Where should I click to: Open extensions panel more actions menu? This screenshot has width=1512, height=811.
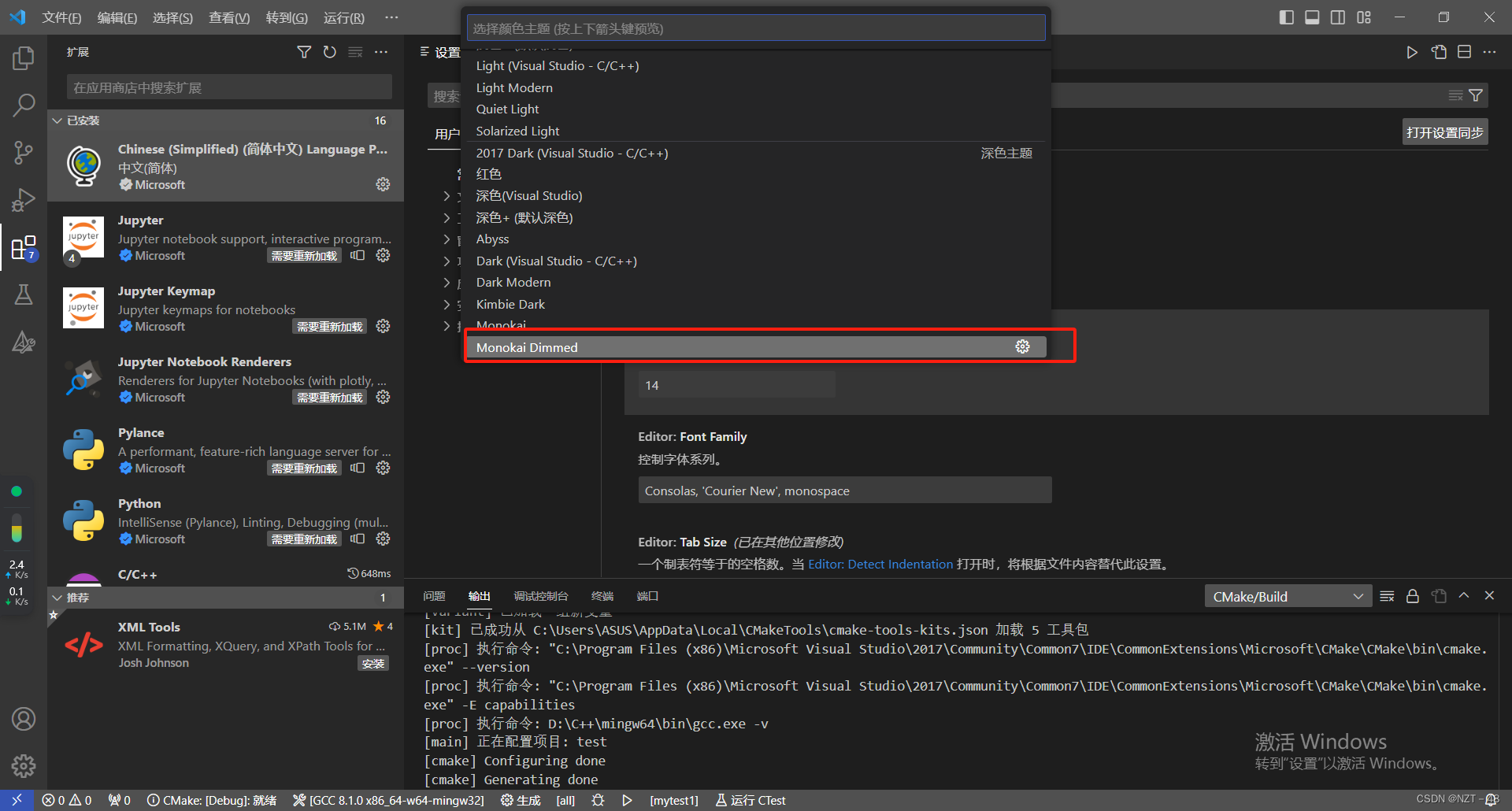[381, 52]
